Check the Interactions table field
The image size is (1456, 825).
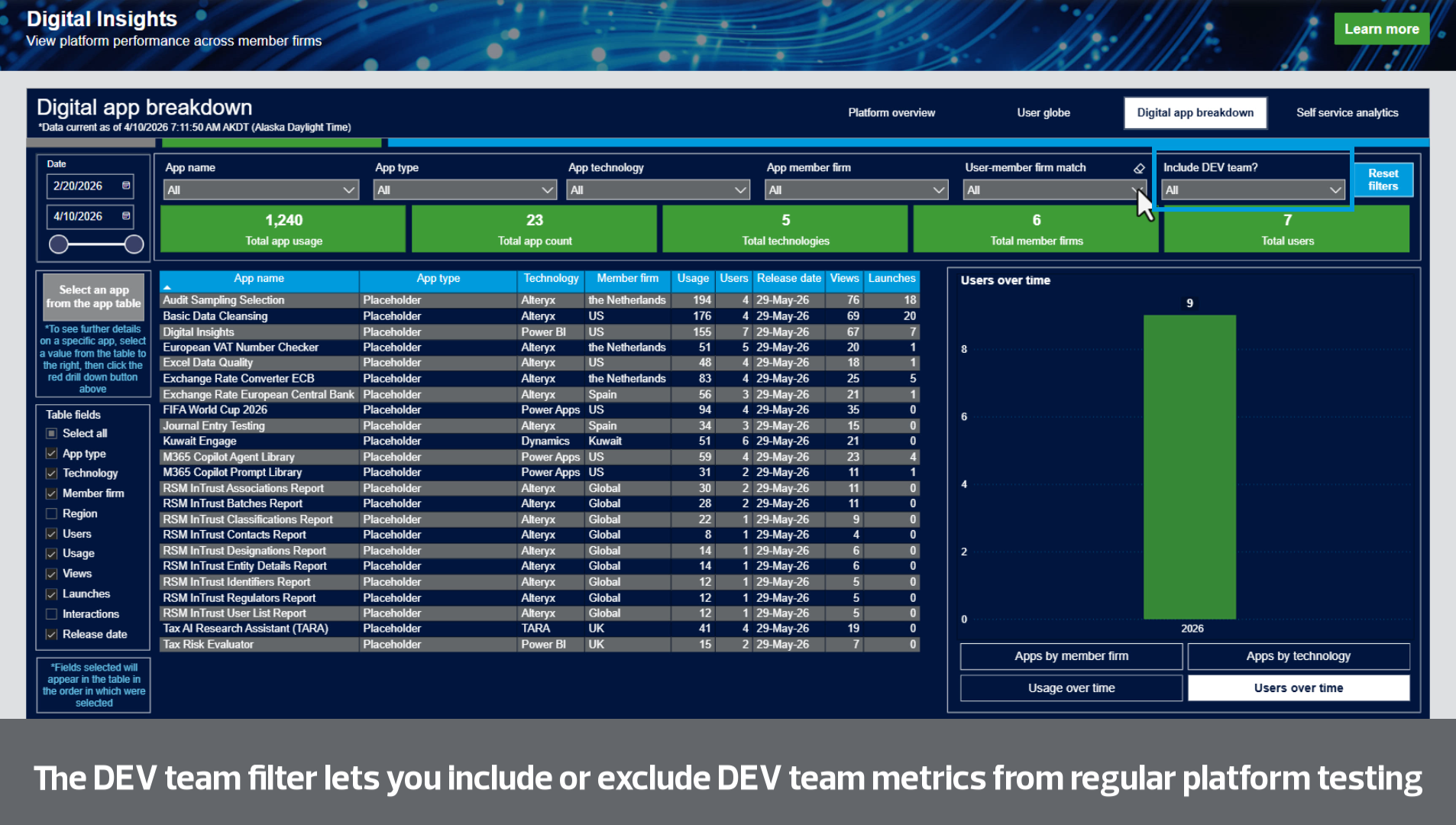[x=52, y=614]
